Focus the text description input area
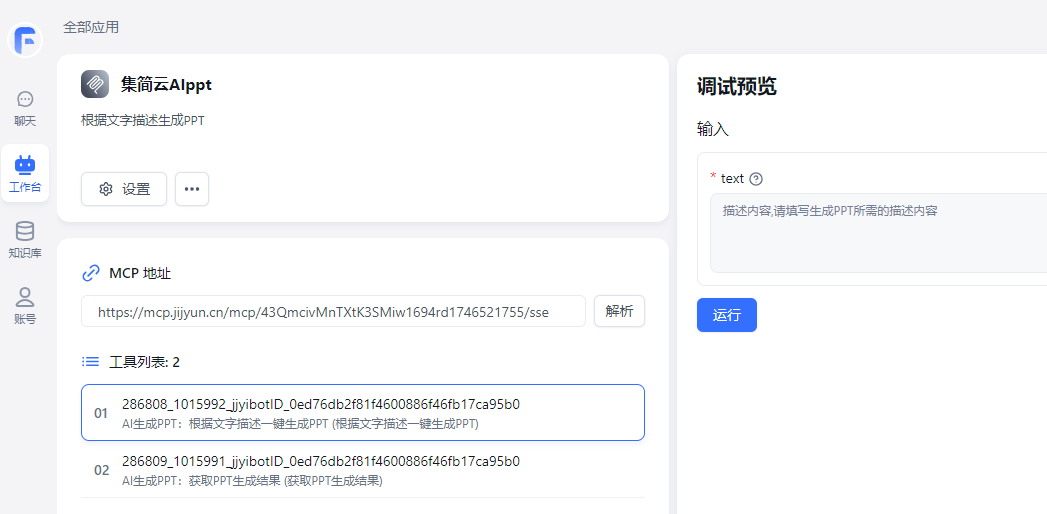 [x=878, y=233]
